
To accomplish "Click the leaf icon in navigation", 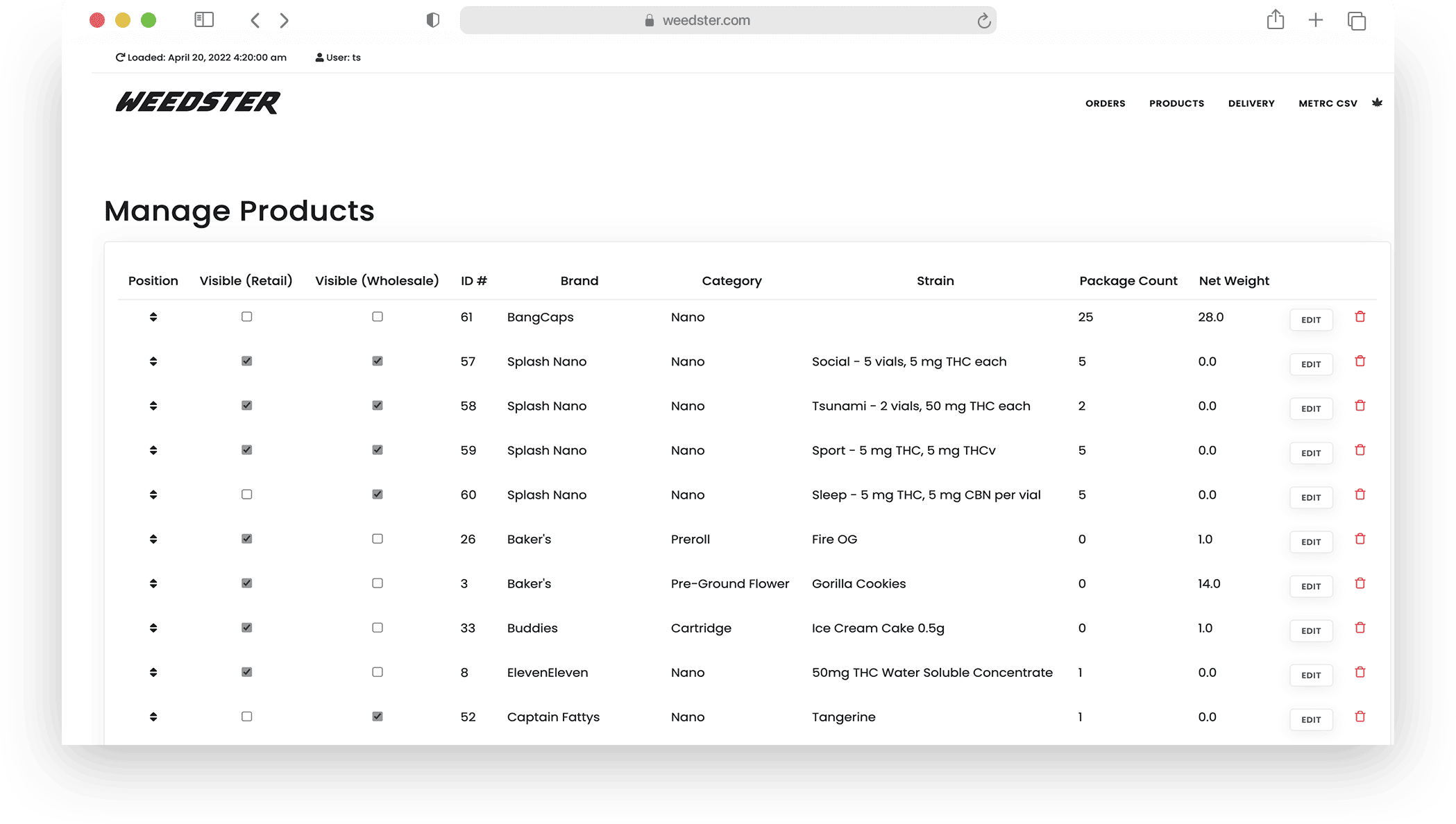I will pyautogui.click(x=1377, y=103).
